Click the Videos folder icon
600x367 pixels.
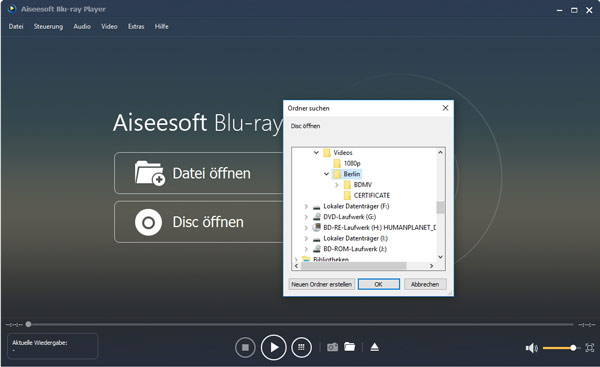pyautogui.click(x=327, y=153)
